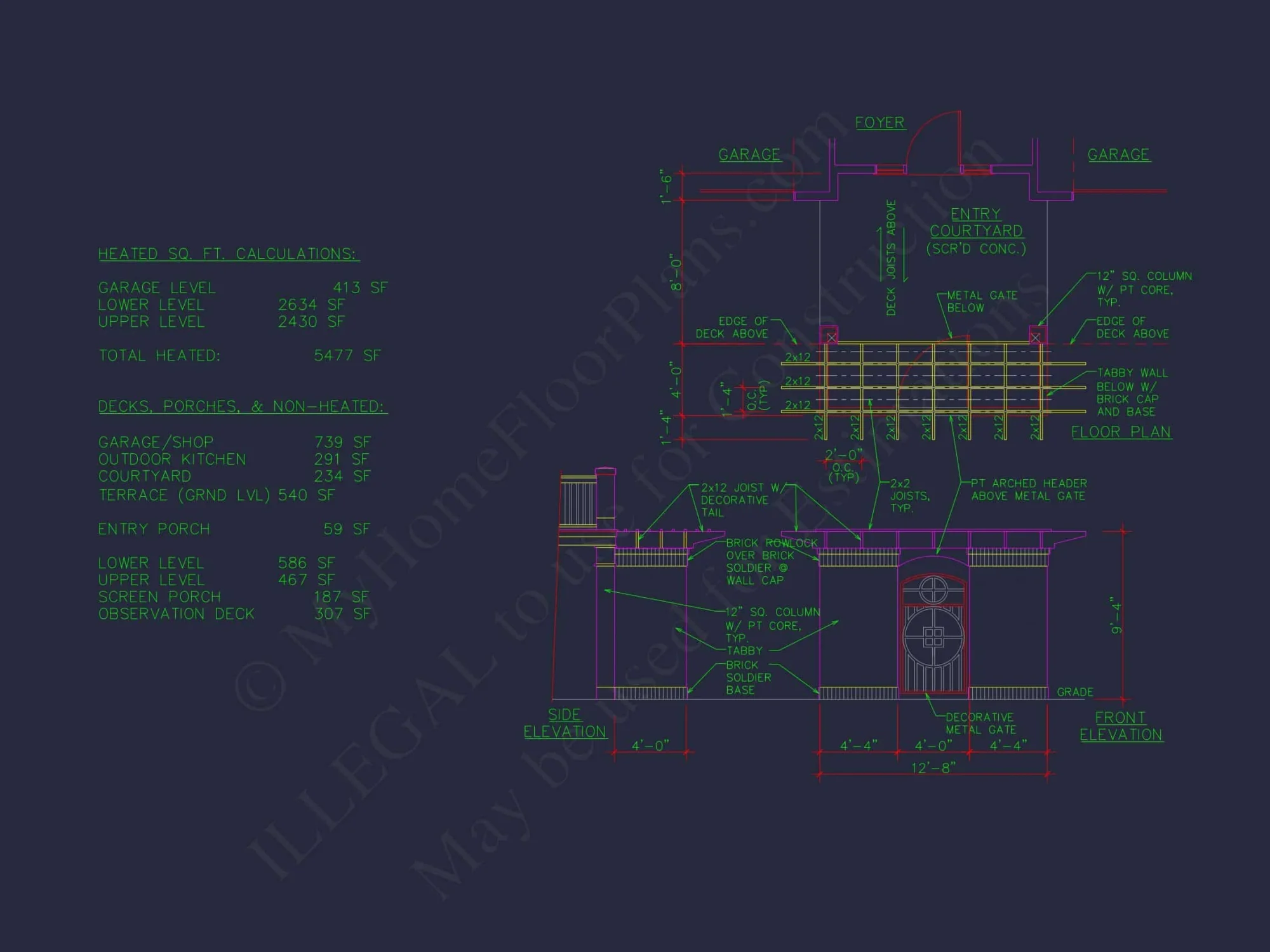
Task: Click the small circle window atop the gate
Action: (x=933, y=588)
